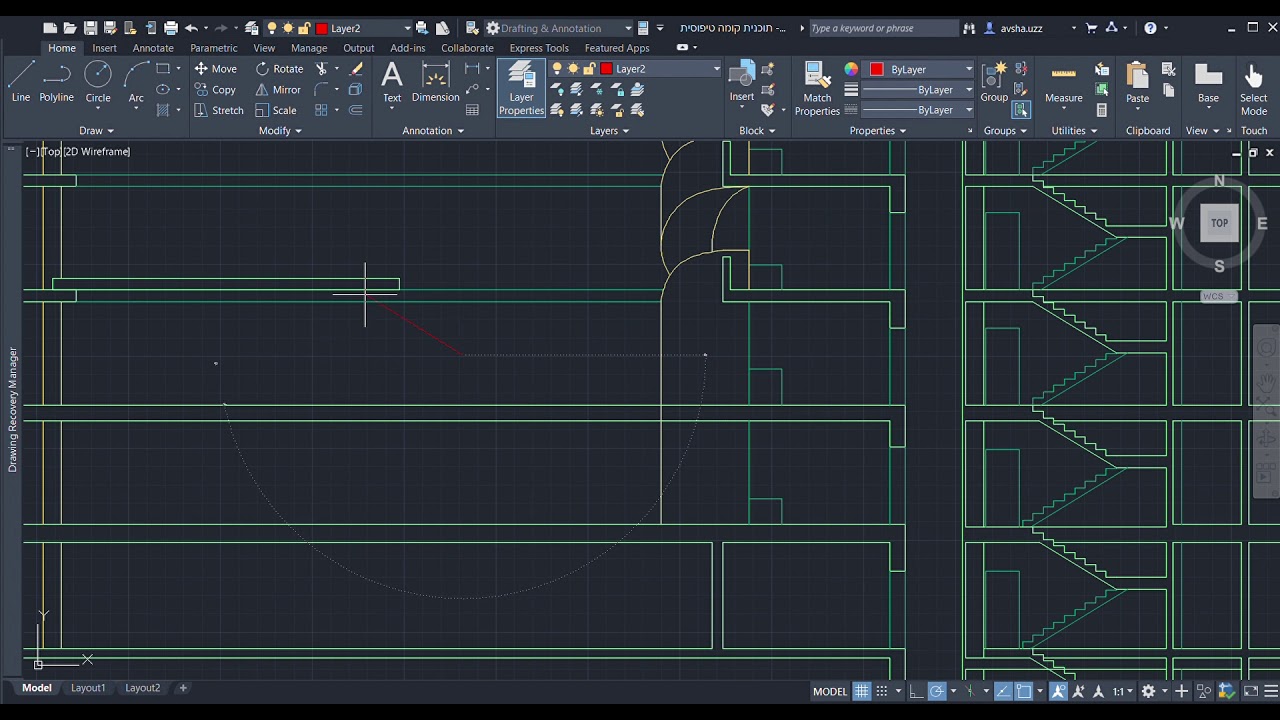This screenshot has width=1280, height=720.
Task: Click the Scale command
Action: click(276, 110)
